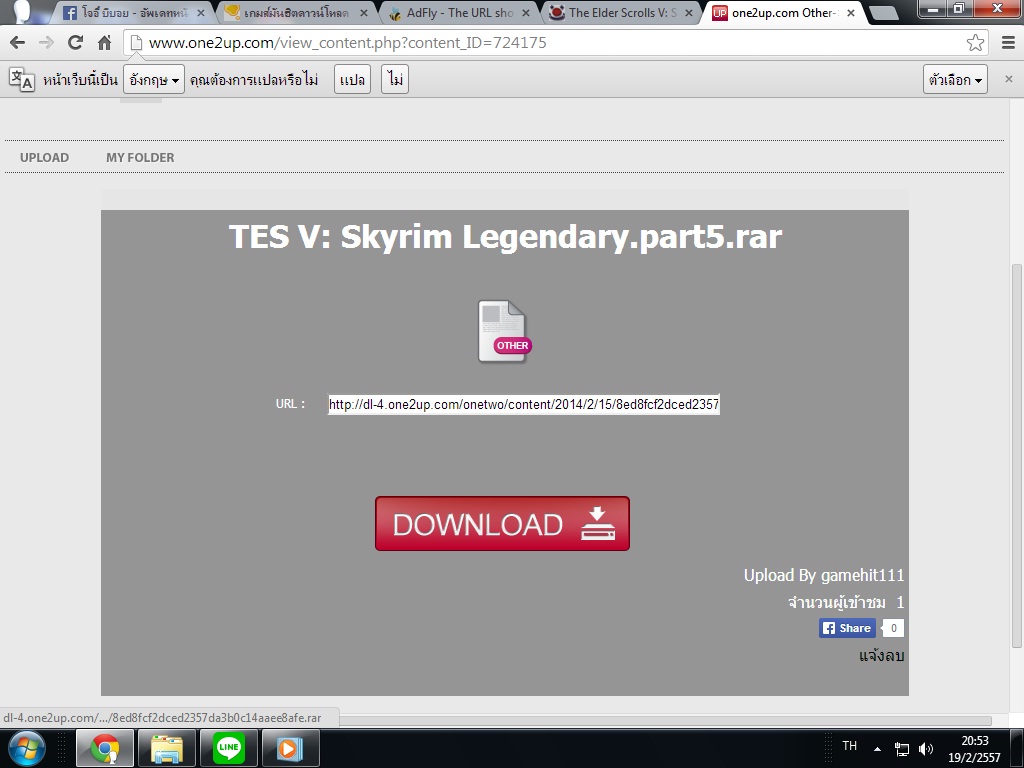Image resolution: width=1024 pixels, height=768 pixels.
Task: Open the Chrome hamburger menu
Action: coord(1008,43)
